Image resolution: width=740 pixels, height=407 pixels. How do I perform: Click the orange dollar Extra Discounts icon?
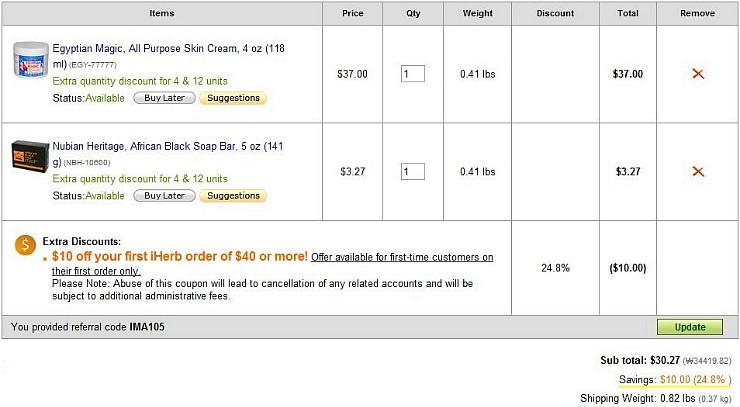27,245
